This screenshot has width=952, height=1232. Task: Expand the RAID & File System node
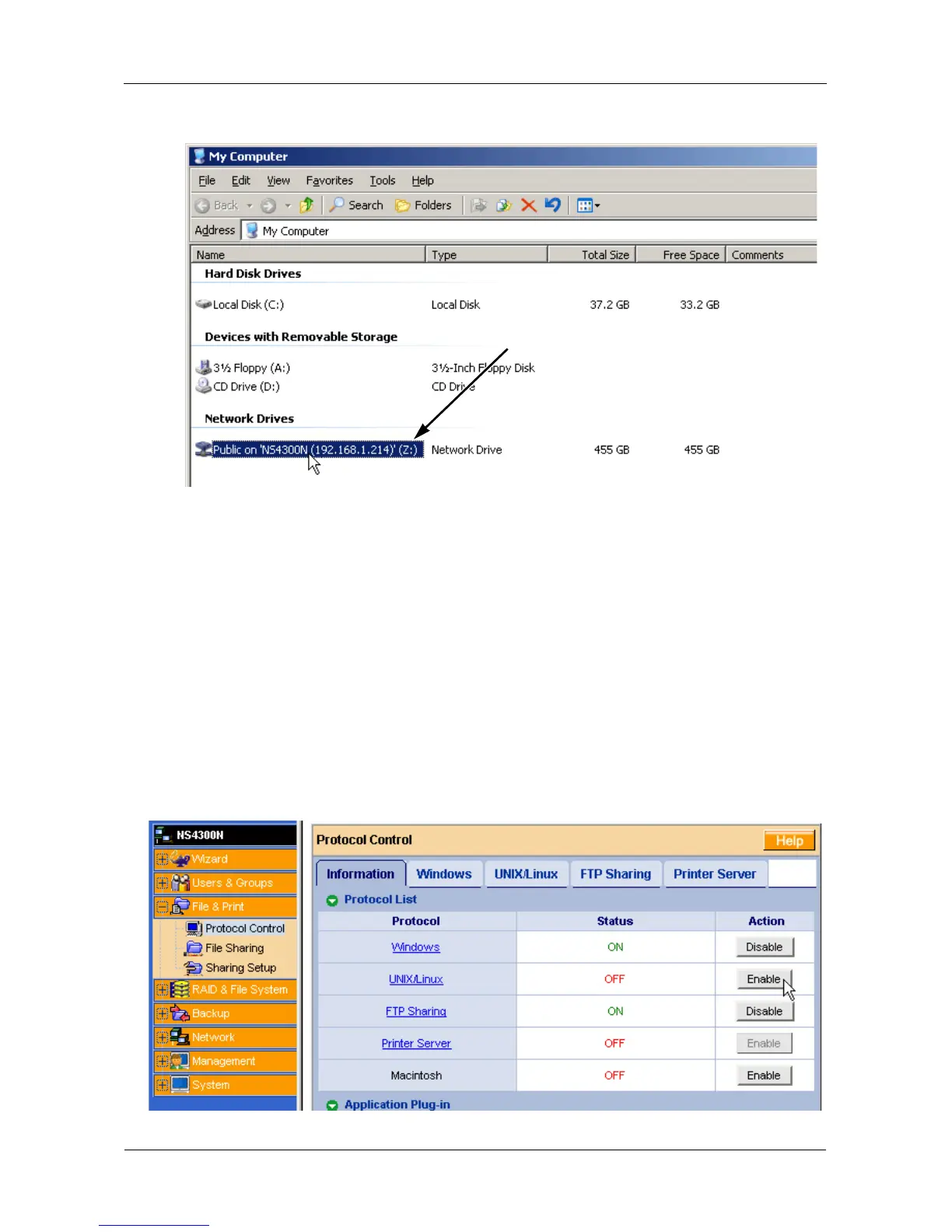(x=162, y=989)
